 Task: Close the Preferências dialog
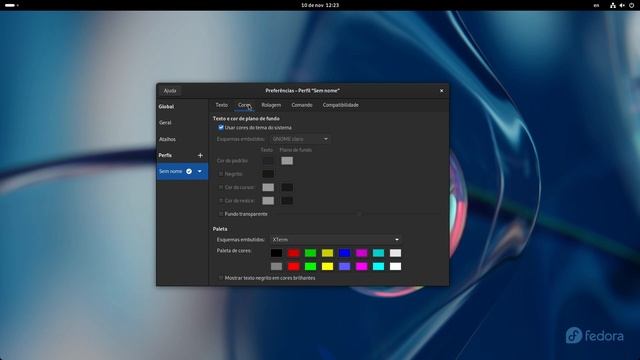pos(441,91)
